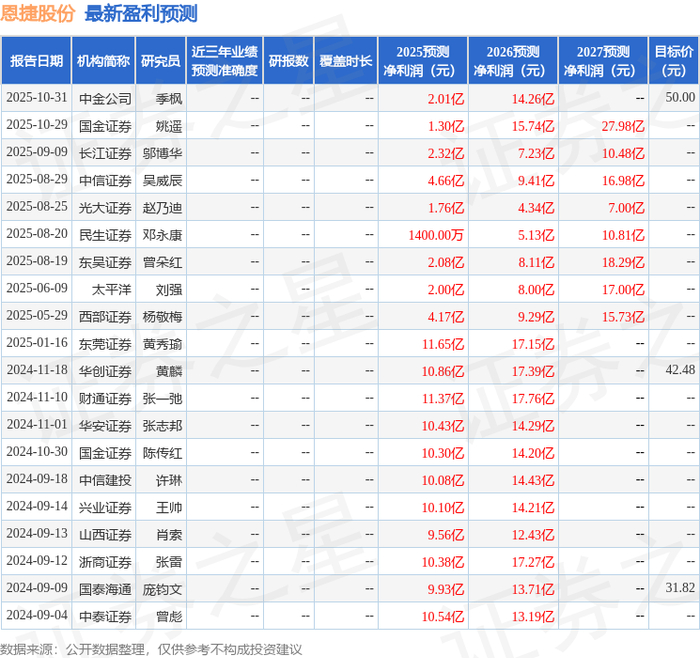Select institution 国泰海通
The height and width of the screenshot is (658, 700).
(x=105, y=590)
